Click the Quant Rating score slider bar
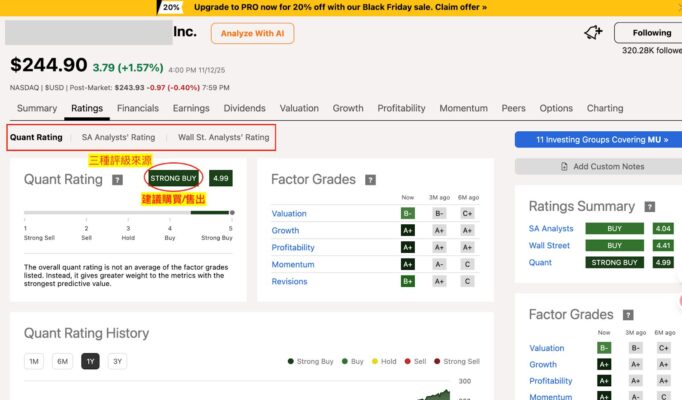The width and height of the screenshot is (682, 400). 127,212
